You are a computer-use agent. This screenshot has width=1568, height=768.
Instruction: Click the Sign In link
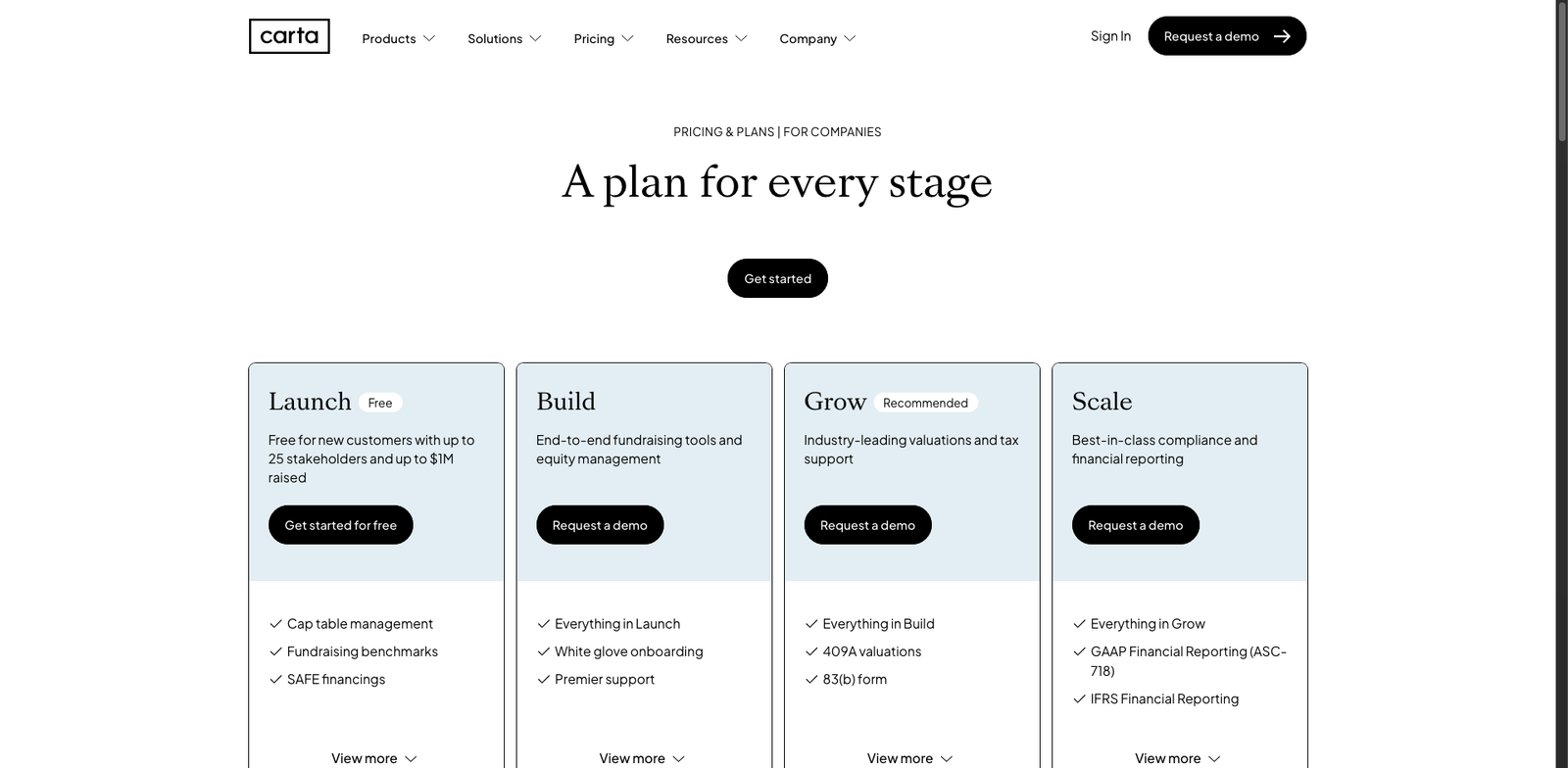point(1110,36)
